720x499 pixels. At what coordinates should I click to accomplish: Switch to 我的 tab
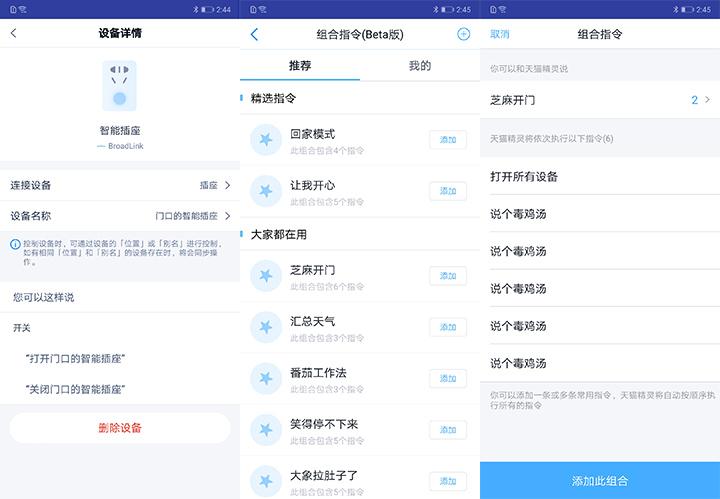click(420, 66)
